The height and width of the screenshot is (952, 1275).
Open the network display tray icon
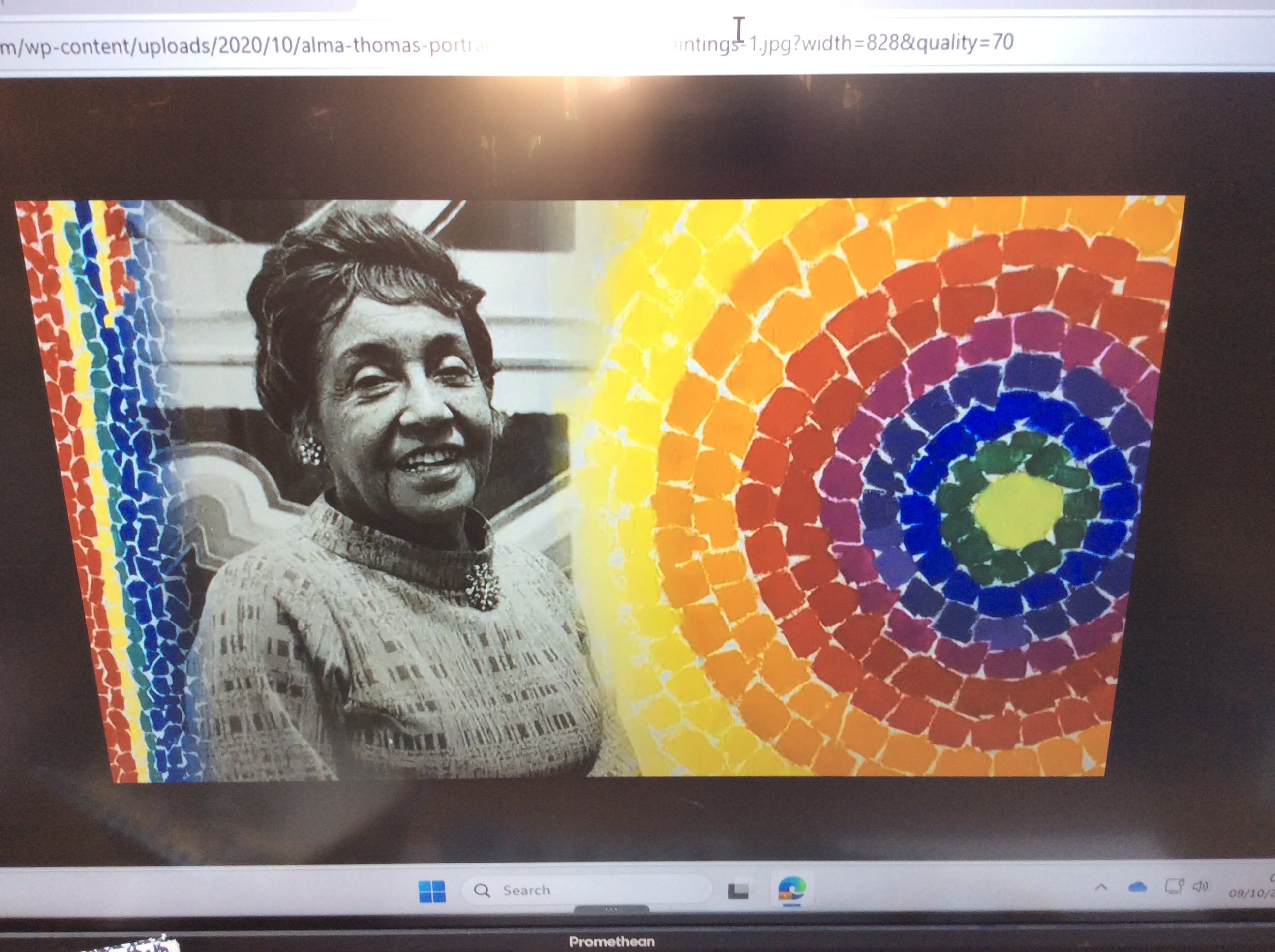[x=1174, y=886]
